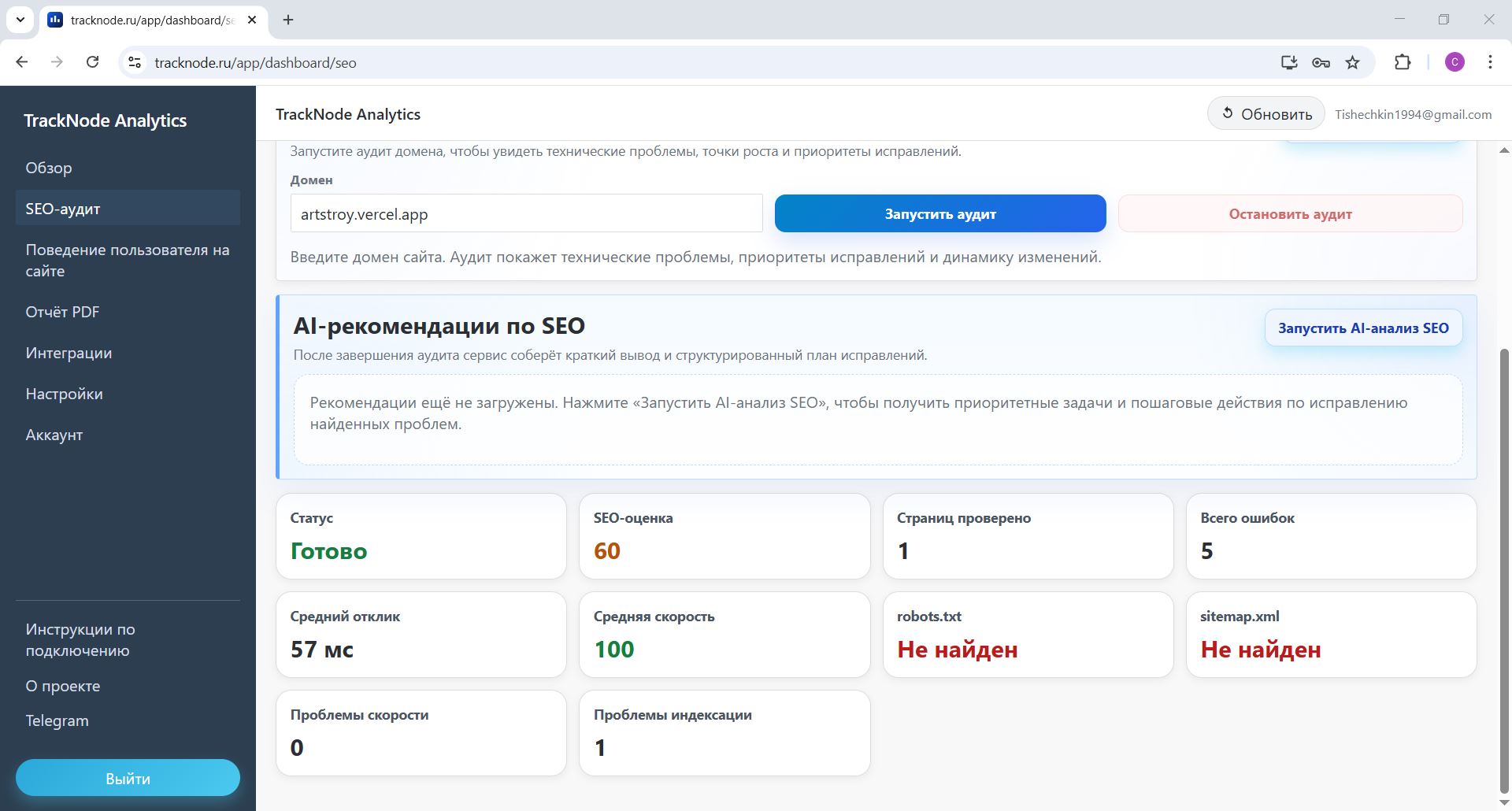Open the browser extensions puzzle icon
Viewport: 1512px width, 811px height.
click(1403, 62)
